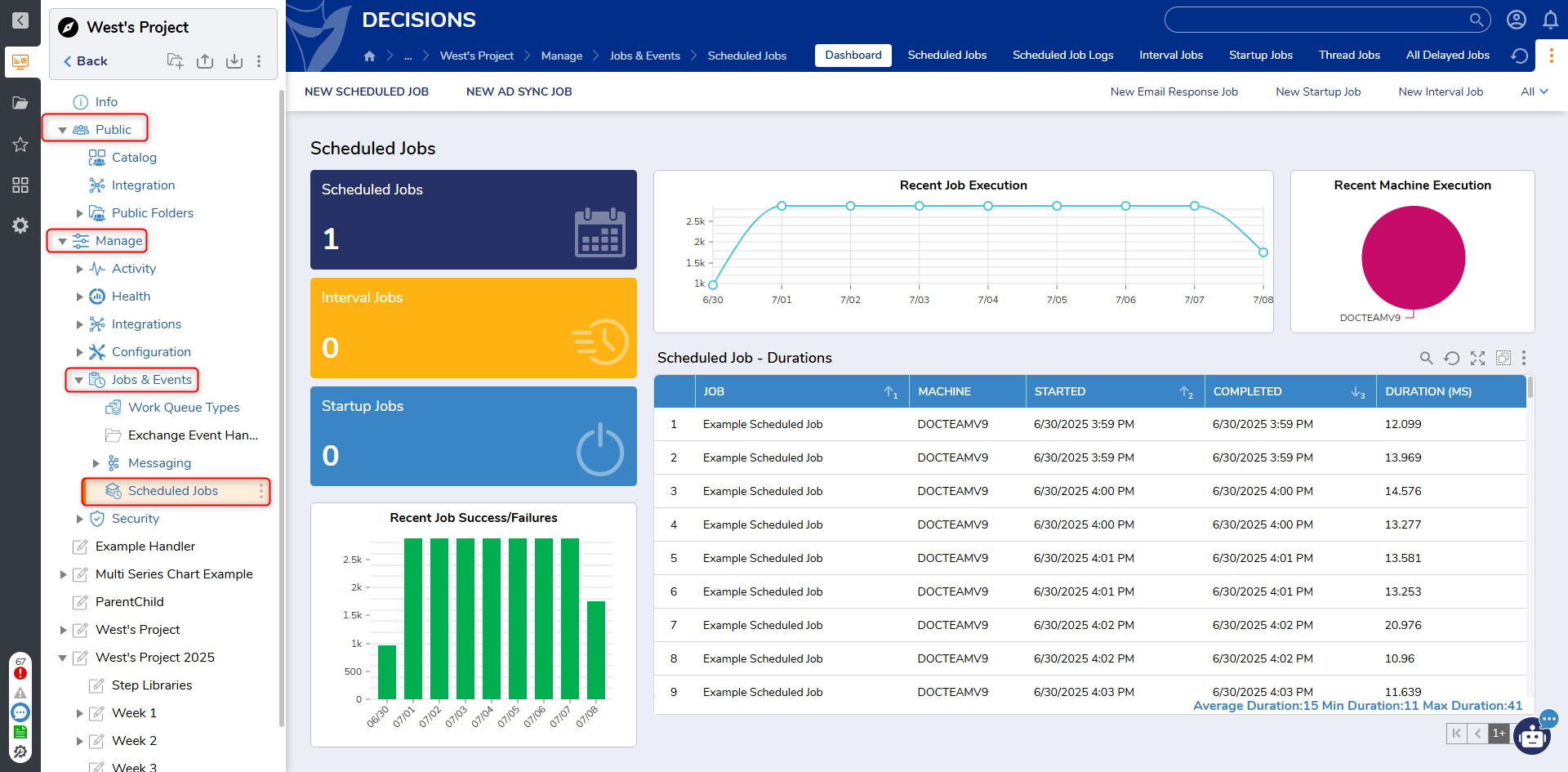Open the orange vertical dots menu
The height and width of the screenshot is (772, 1568).
[1552, 56]
